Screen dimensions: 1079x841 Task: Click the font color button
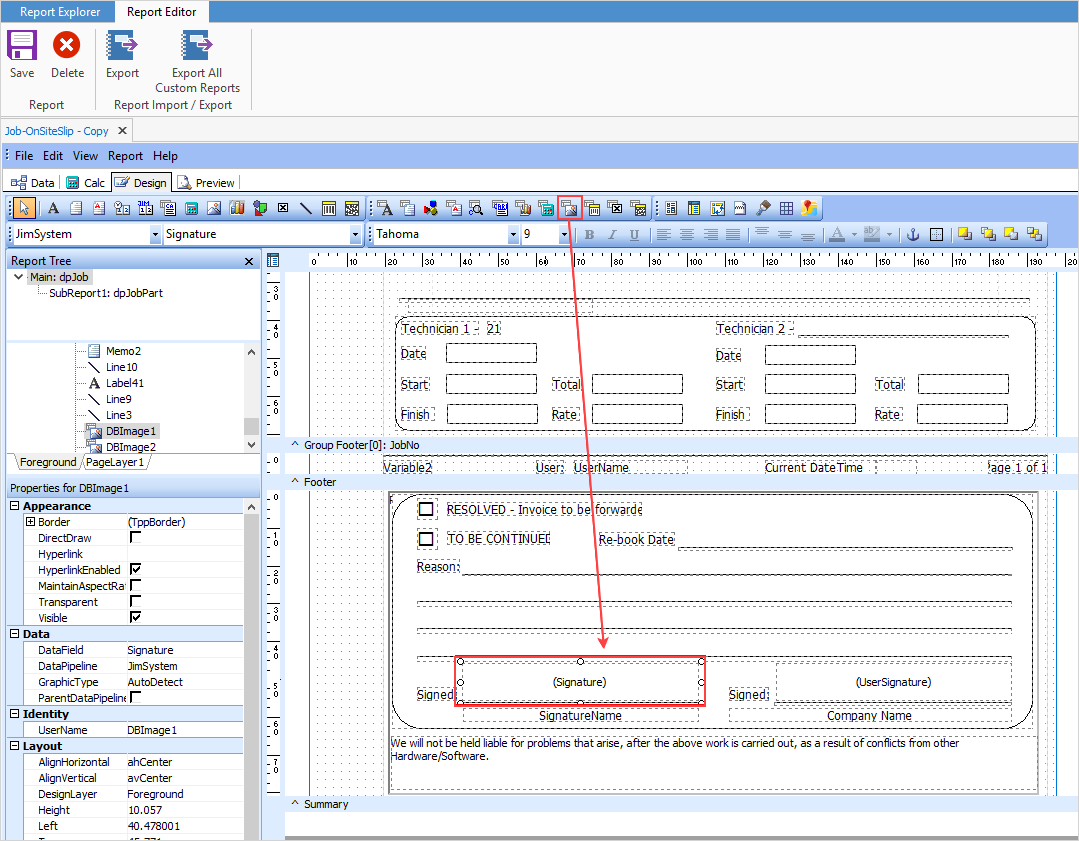coord(837,234)
